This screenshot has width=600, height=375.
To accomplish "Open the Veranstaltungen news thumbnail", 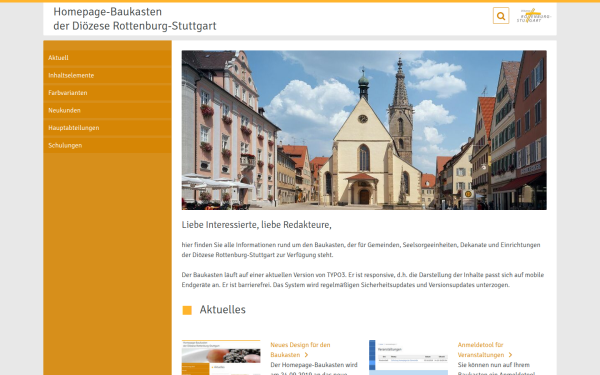I will pos(408,357).
